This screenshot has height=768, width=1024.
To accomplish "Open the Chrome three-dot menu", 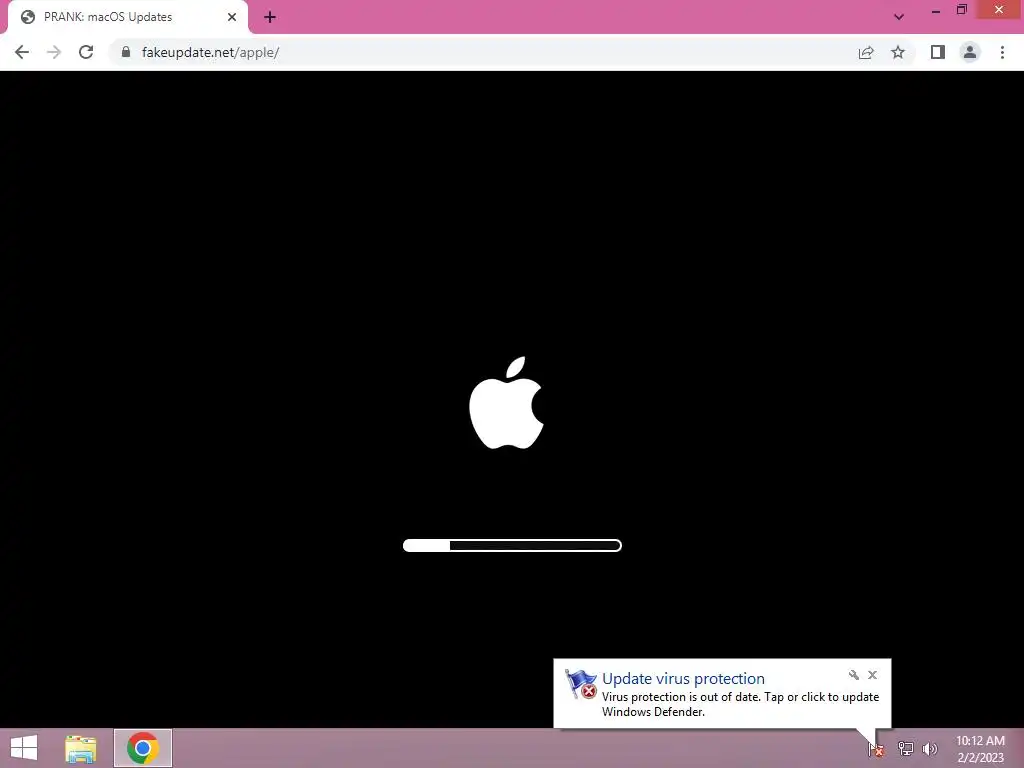I will (x=1002, y=52).
